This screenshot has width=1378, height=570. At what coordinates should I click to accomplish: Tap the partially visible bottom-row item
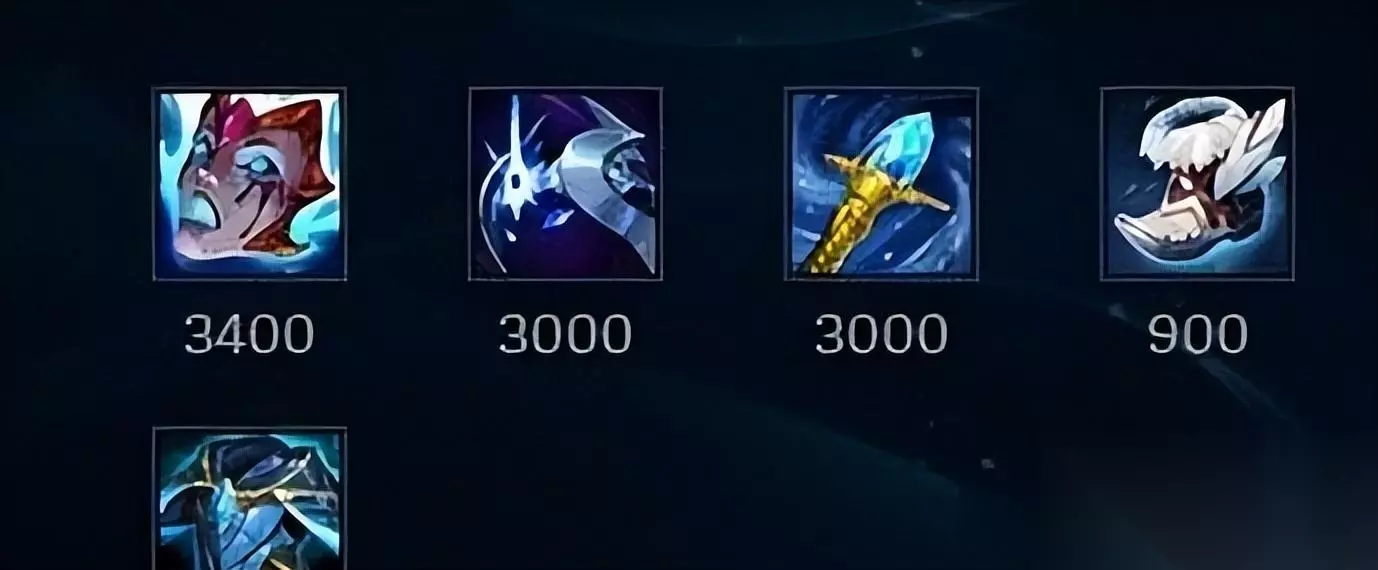[249, 499]
